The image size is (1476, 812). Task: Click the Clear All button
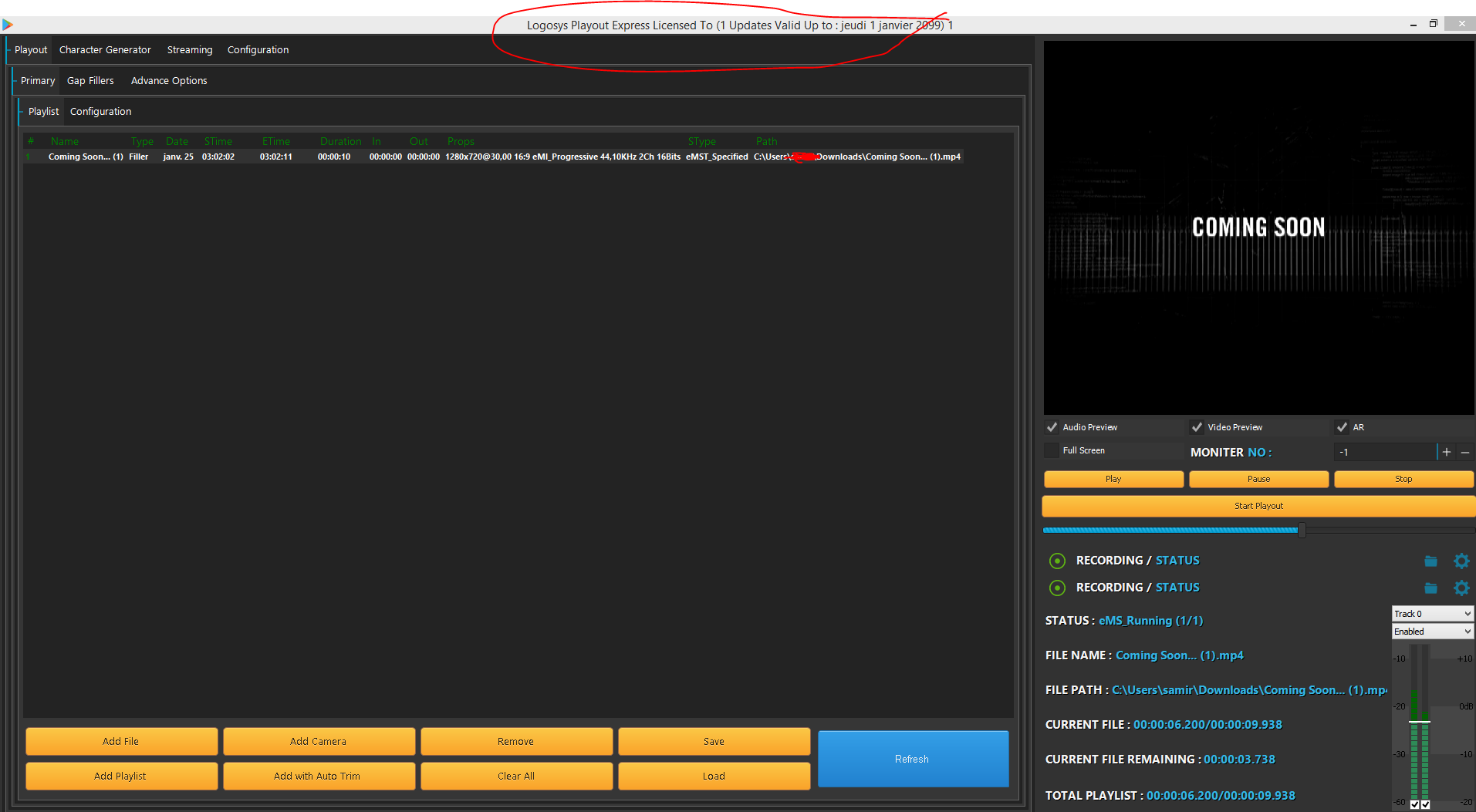516,776
